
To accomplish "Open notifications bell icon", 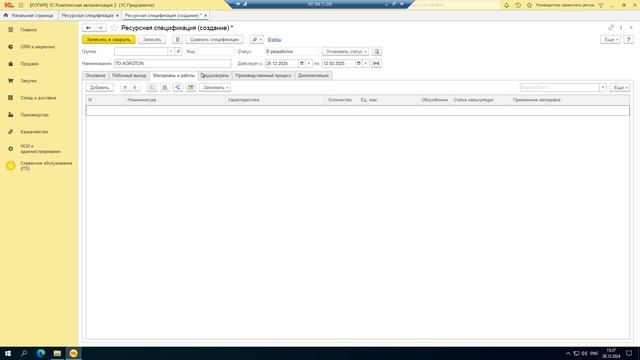I will coord(506,5).
